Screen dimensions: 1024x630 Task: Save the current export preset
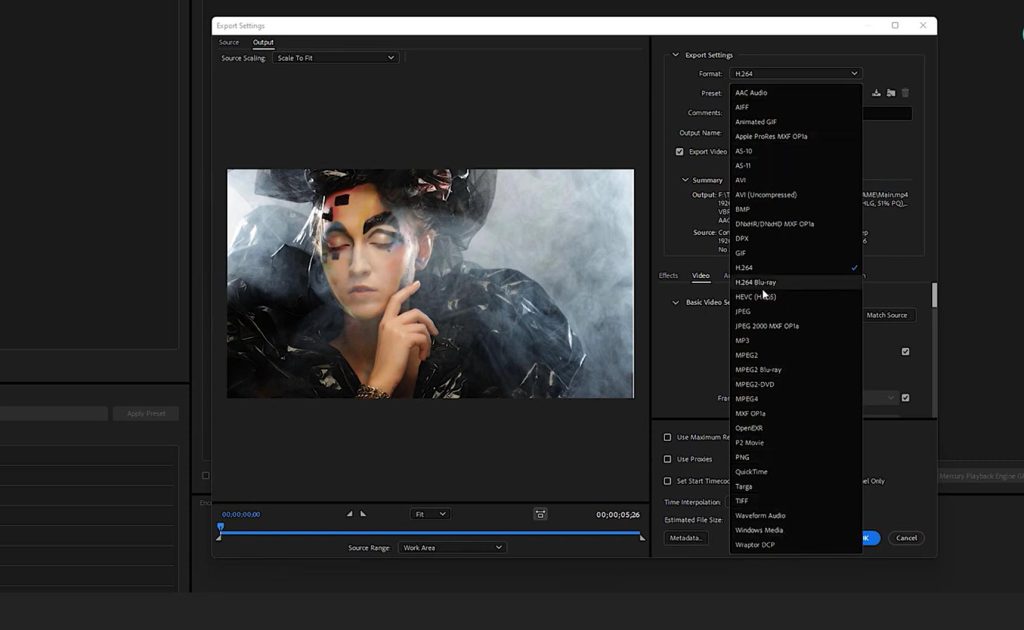(876, 93)
